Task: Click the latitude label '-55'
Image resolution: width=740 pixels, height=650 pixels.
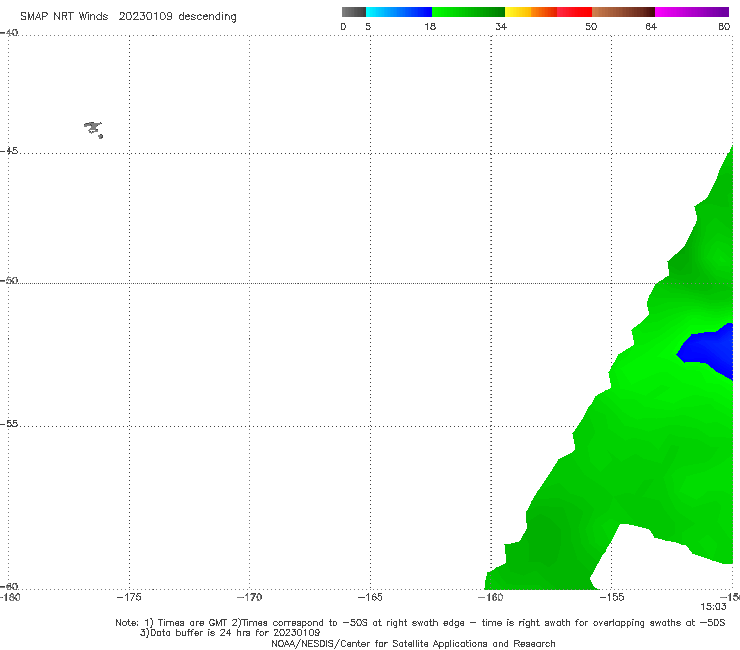Action: pos(9,423)
